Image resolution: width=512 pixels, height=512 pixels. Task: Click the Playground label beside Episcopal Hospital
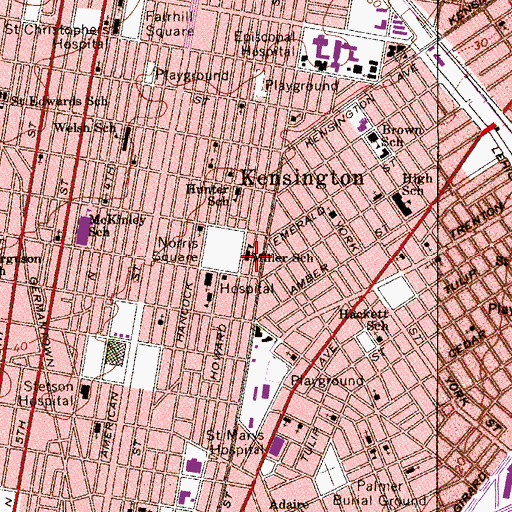pos(302,86)
